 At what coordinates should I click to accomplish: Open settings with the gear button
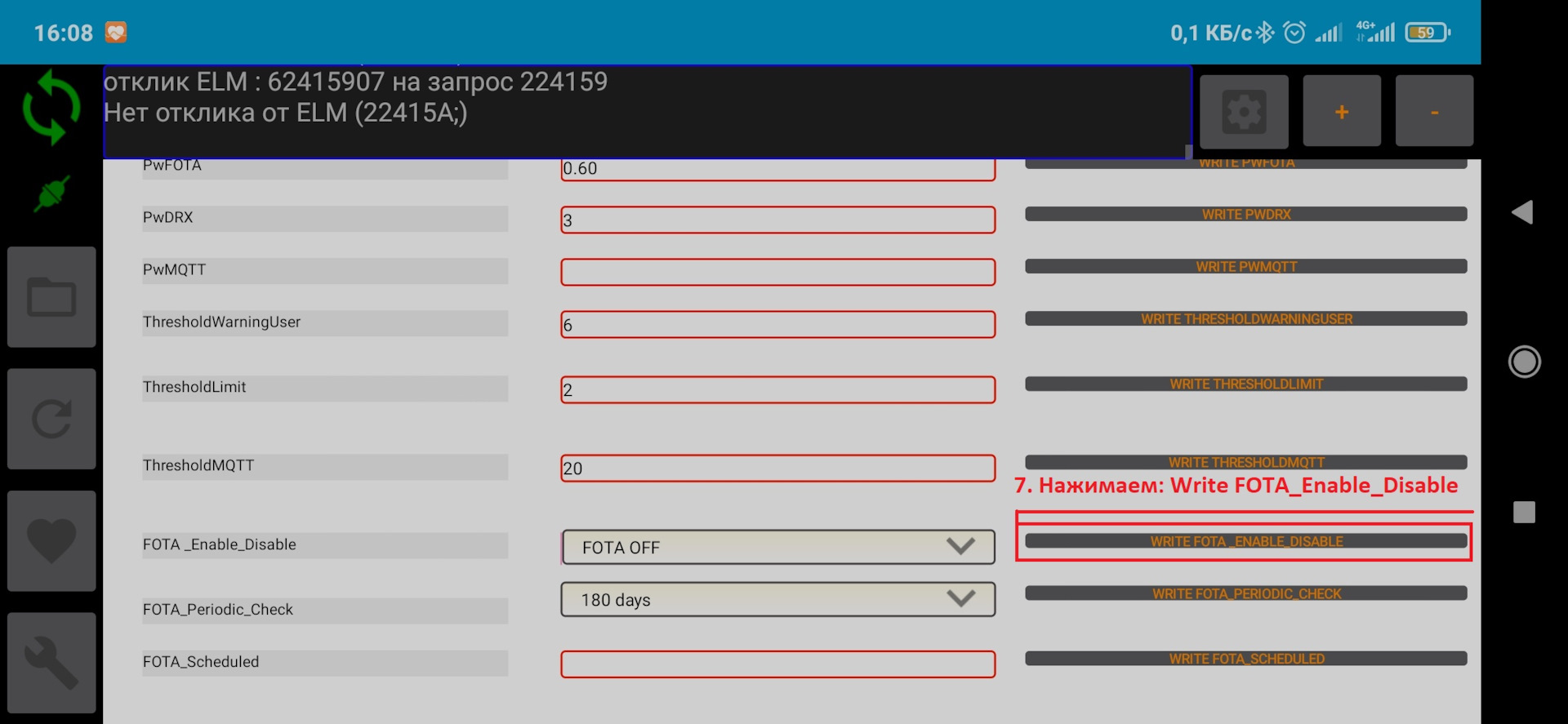click(x=1244, y=111)
